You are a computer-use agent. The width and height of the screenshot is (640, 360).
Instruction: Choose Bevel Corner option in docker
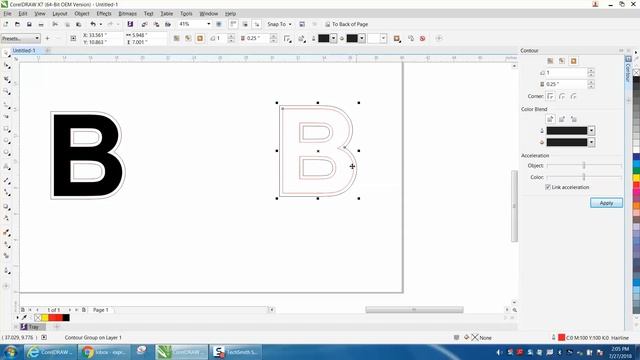coord(573,96)
